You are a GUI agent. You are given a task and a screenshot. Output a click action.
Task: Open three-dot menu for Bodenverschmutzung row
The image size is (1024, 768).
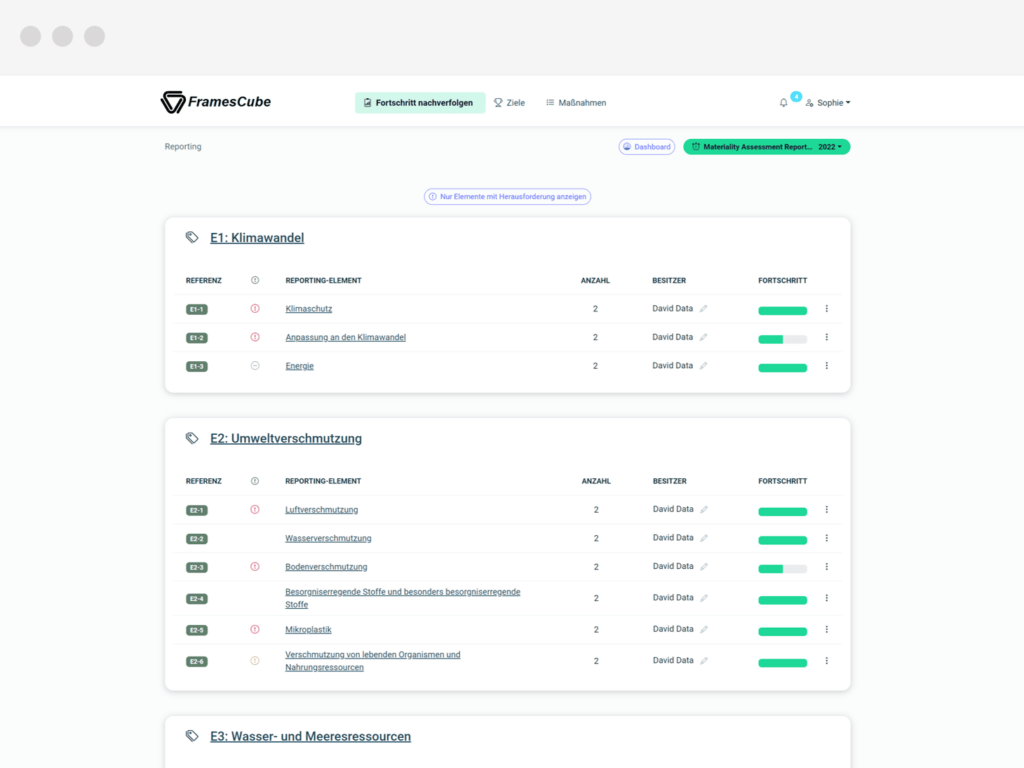coord(826,567)
